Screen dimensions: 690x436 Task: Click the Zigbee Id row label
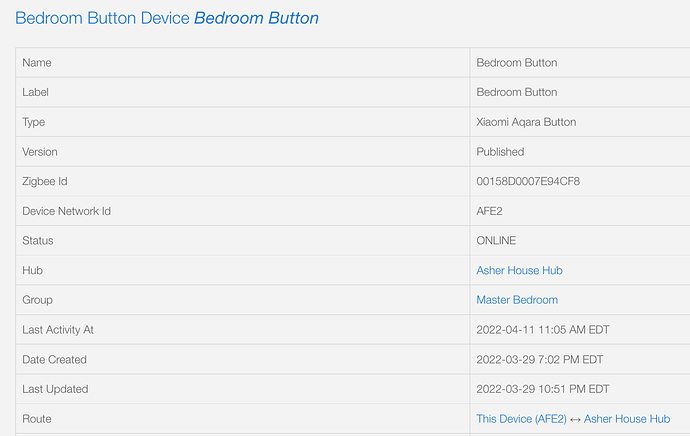(x=45, y=181)
